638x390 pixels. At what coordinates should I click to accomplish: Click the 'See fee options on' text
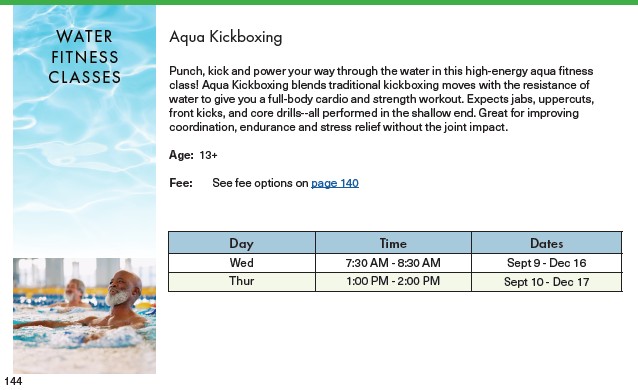pos(260,183)
